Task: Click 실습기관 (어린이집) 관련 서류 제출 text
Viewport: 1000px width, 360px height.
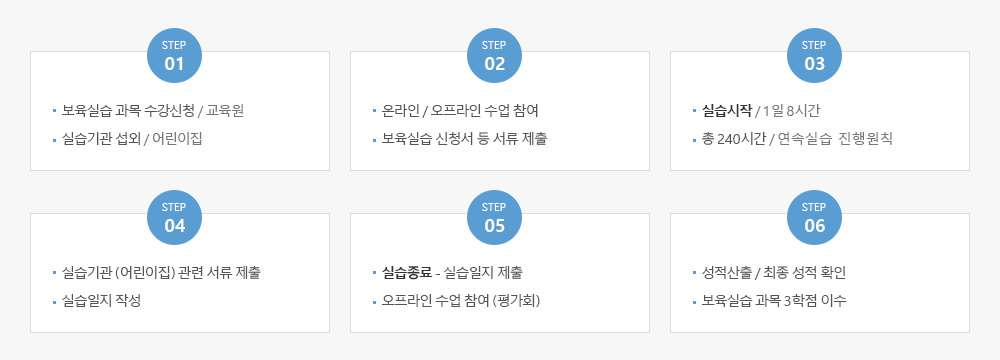Action: (161, 273)
